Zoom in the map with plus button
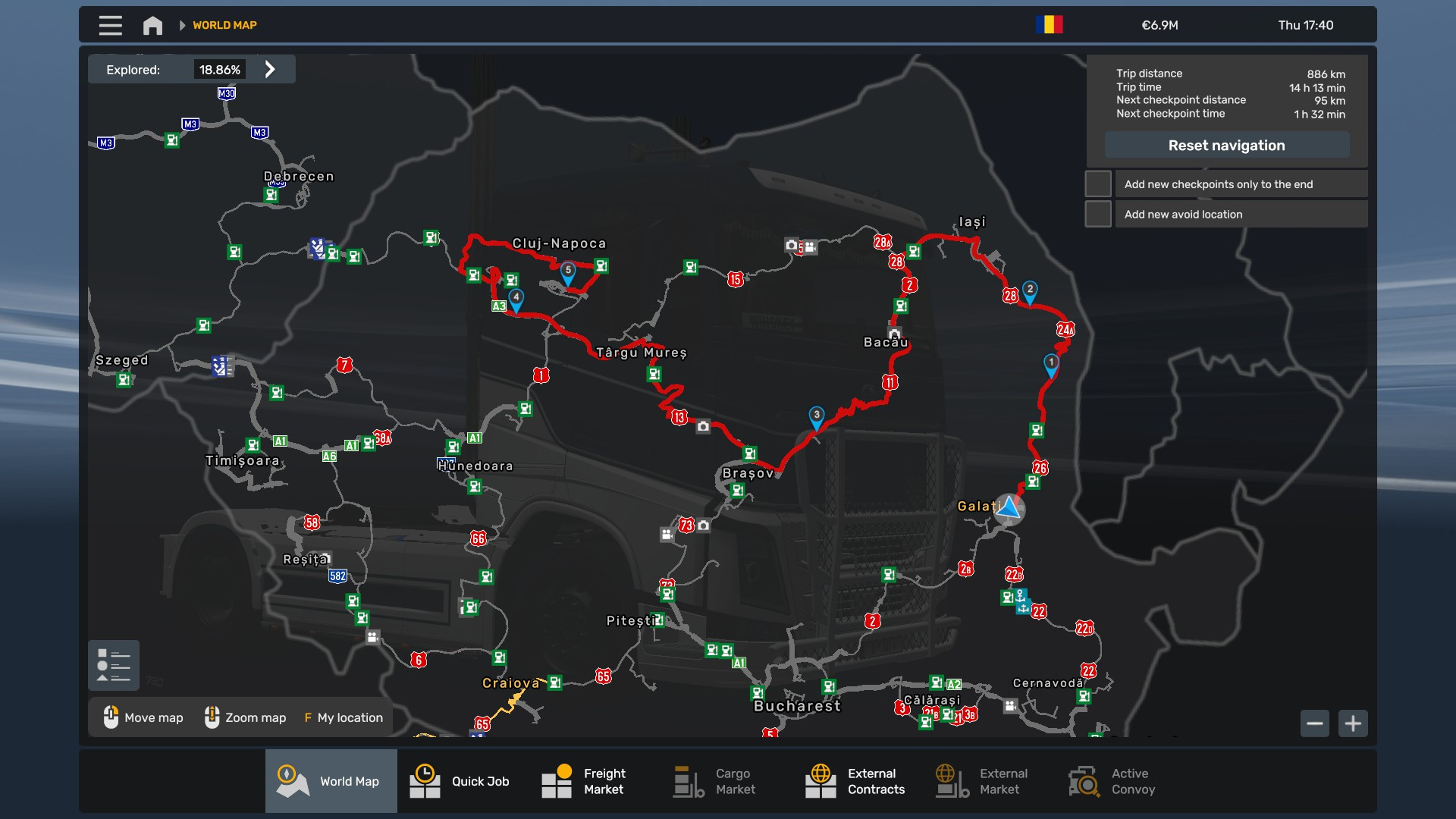Viewport: 1456px width, 819px height. point(1353,723)
